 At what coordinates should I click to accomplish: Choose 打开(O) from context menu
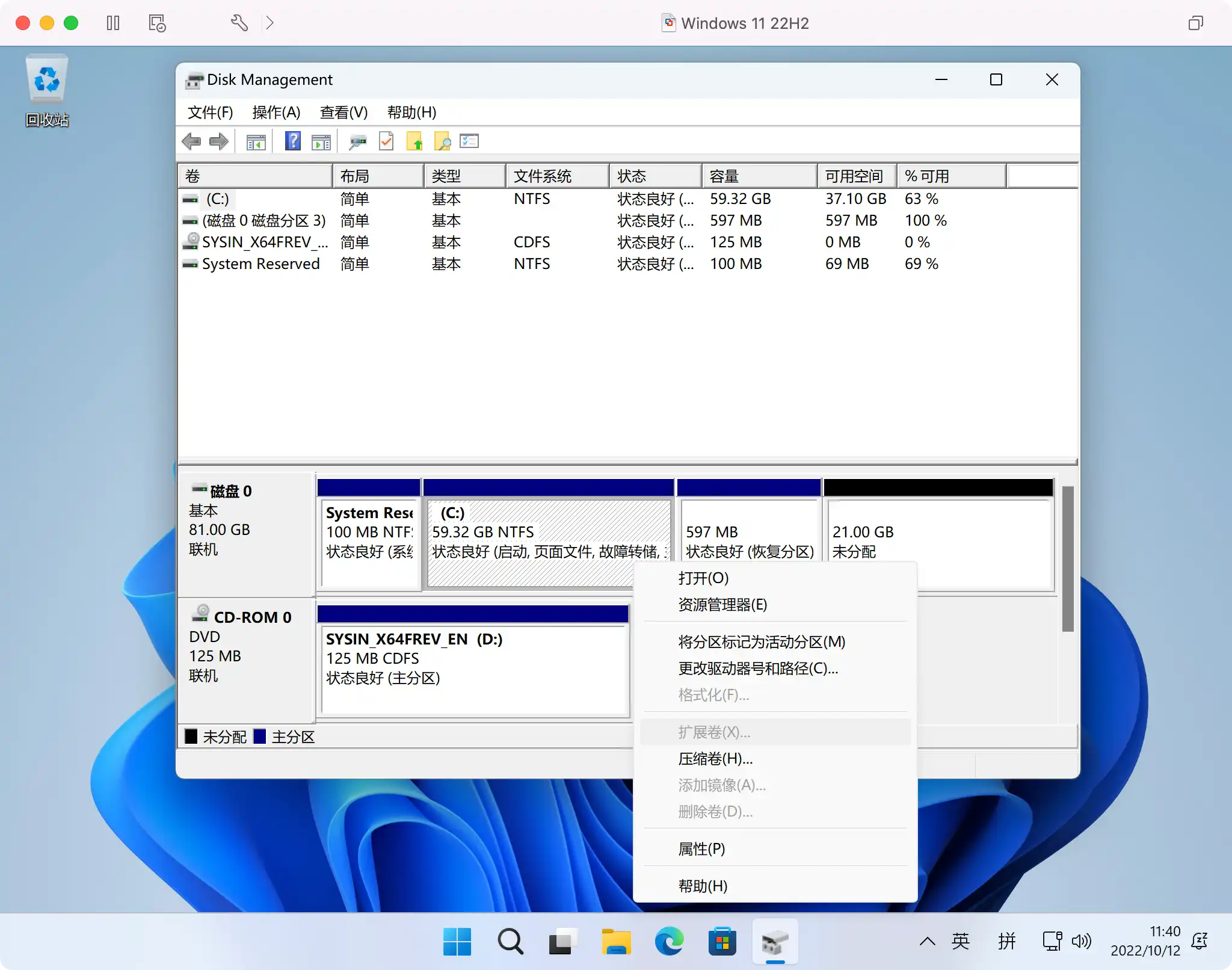click(775, 578)
